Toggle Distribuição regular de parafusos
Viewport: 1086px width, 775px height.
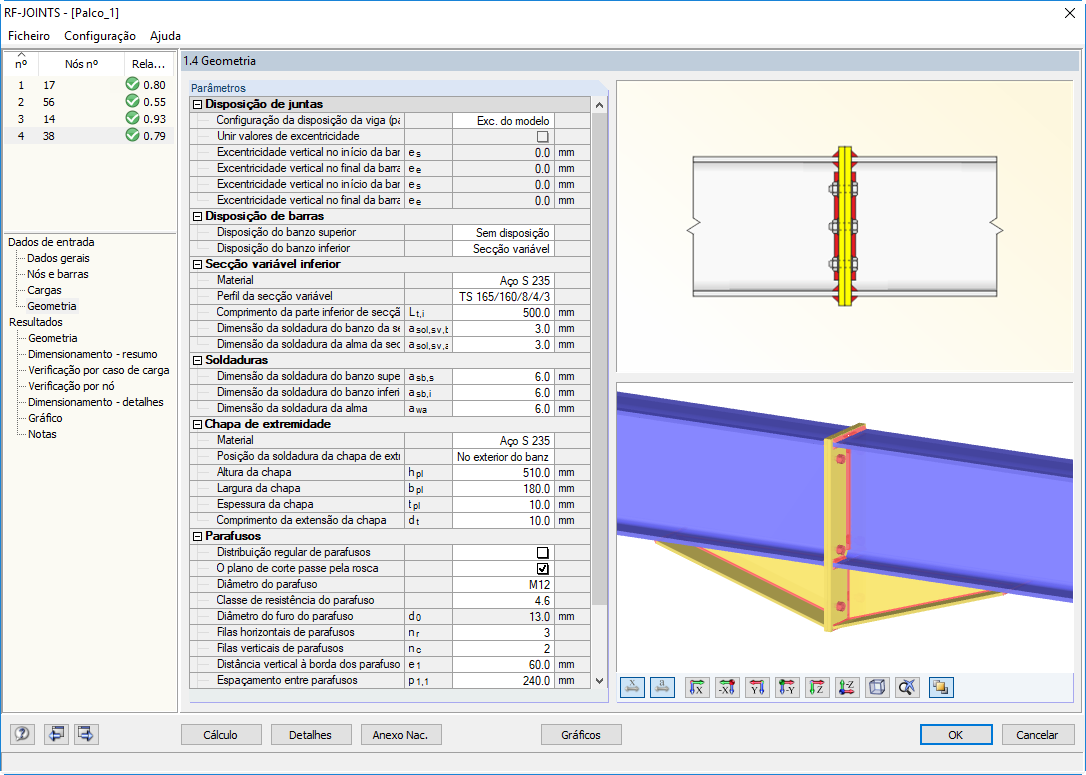[x=542, y=551]
